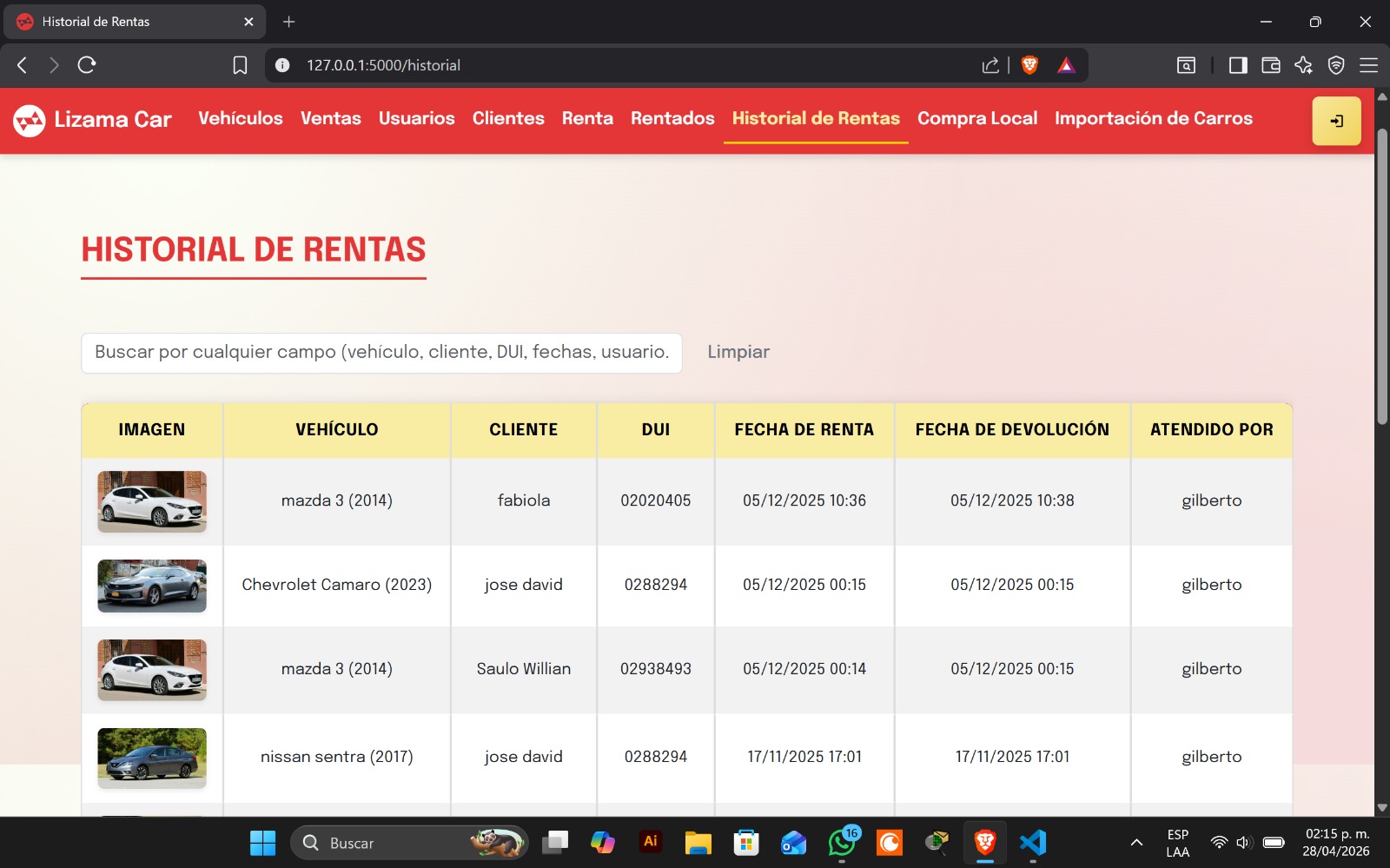Focus the rental history search field
This screenshot has height=868, width=1390.
(x=381, y=353)
